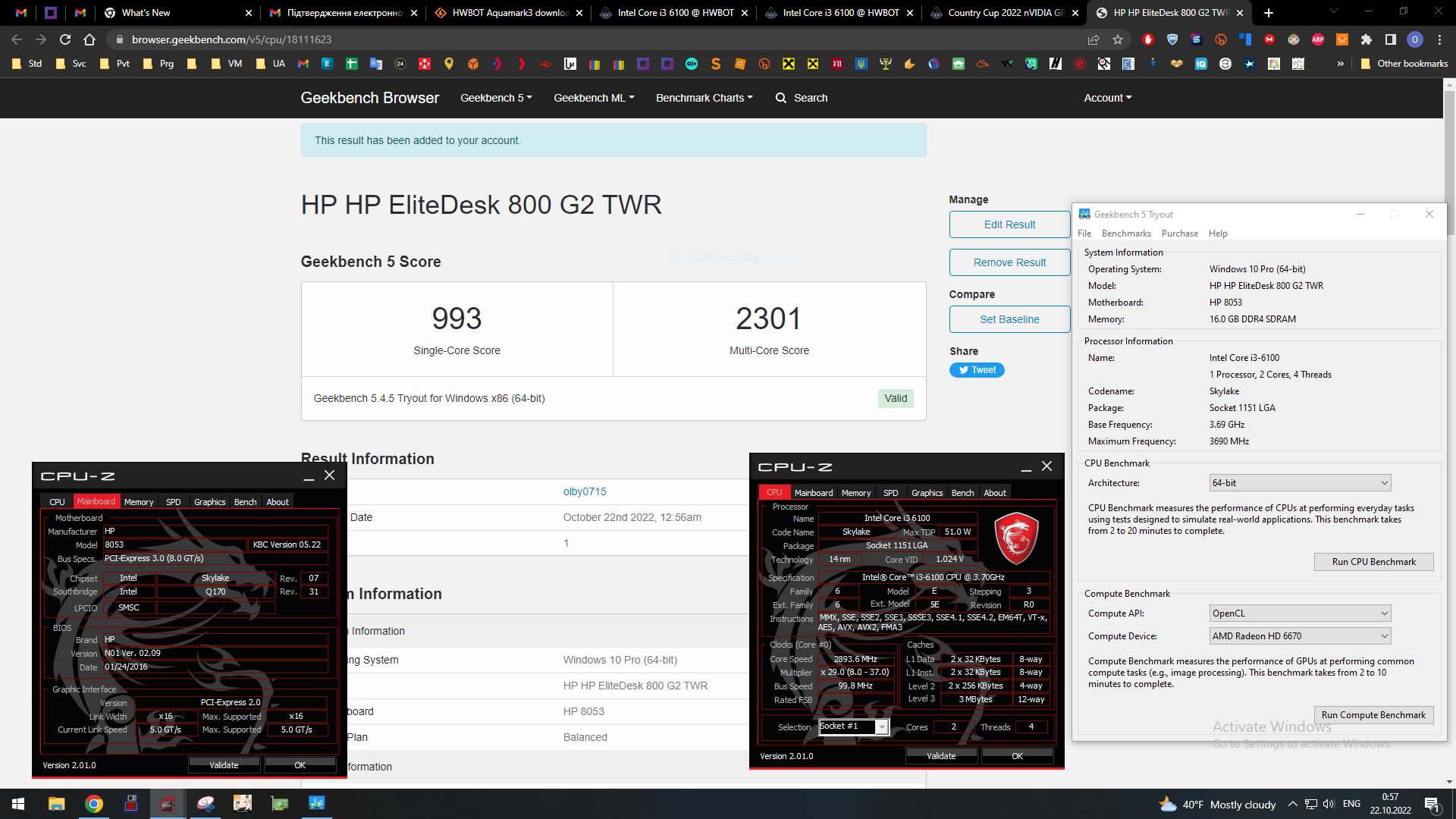Reload the Geekbench browser page
Screen dimensions: 1456x819
[x=65, y=39]
